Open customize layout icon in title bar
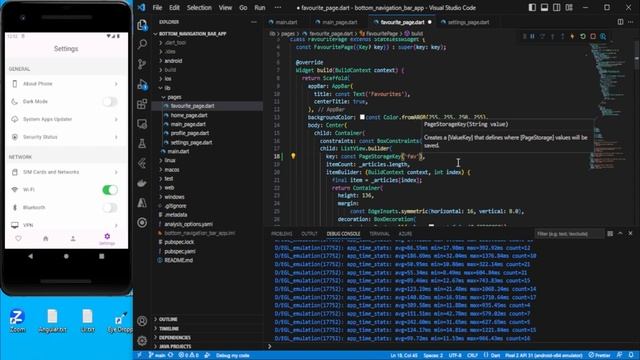This screenshot has height=360, width=640. [569, 7]
